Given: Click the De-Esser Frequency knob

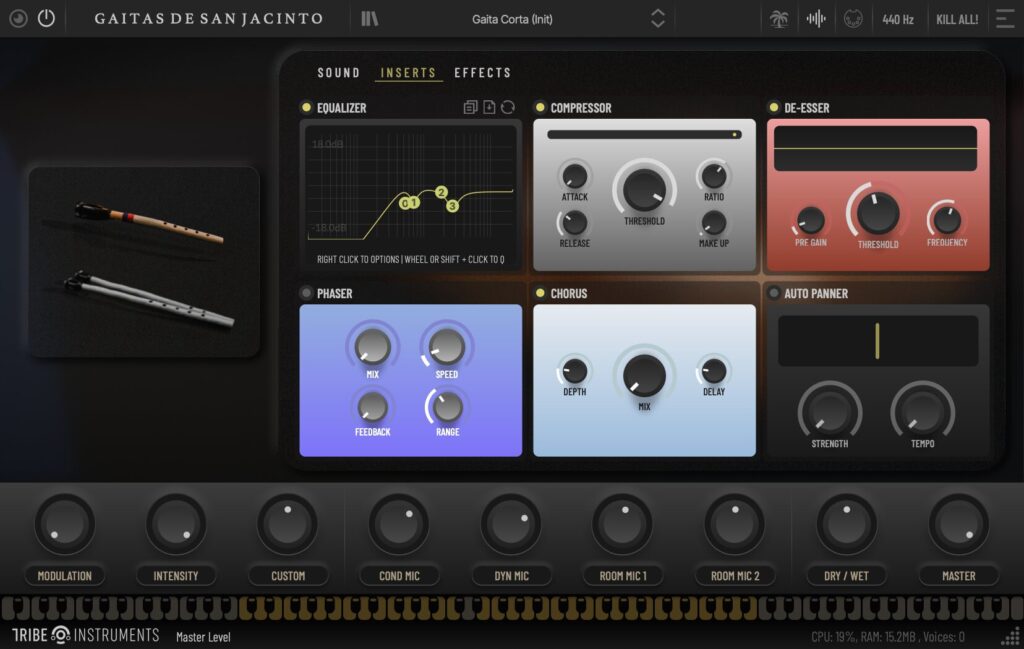Looking at the screenshot, I should (947, 220).
